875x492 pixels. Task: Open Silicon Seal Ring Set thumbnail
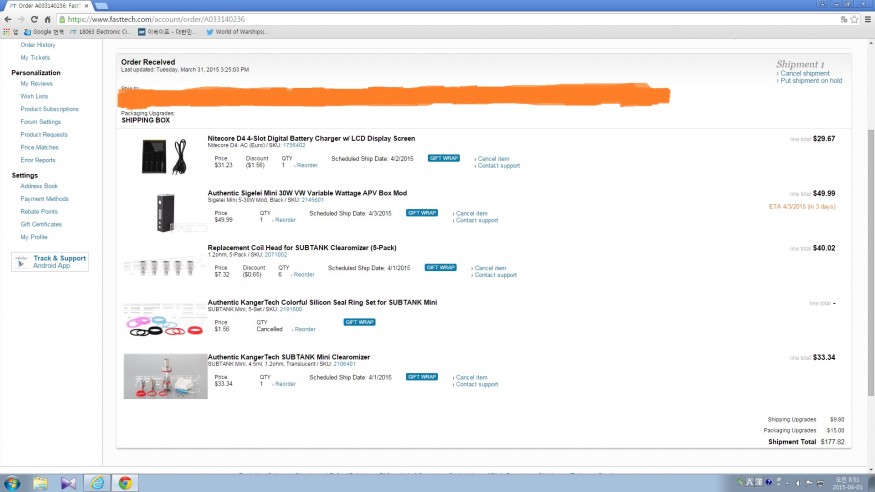click(165, 320)
